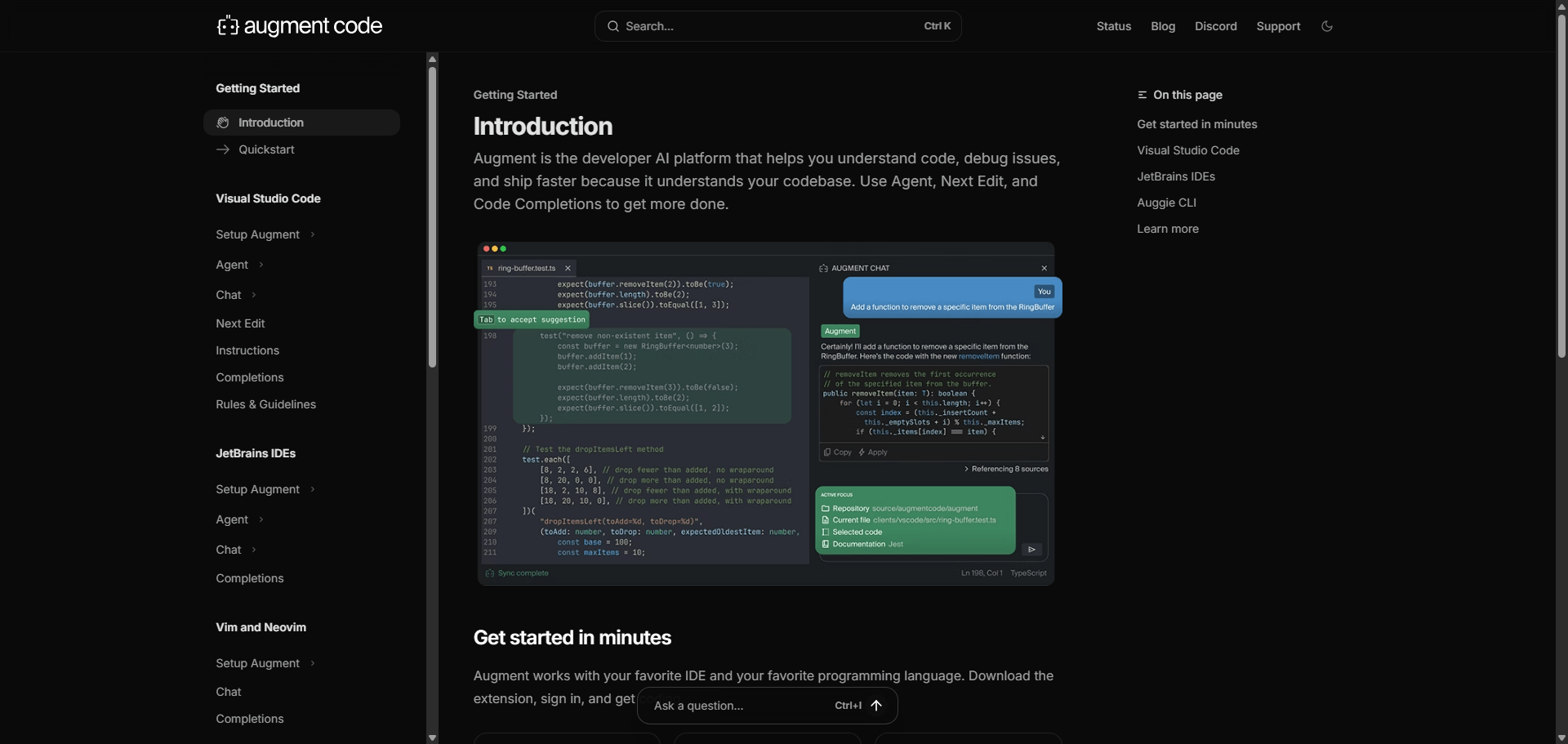This screenshot has width=1568, height=744.
Task: Click the Quickstart arrow icon
Action: (223, 149)
